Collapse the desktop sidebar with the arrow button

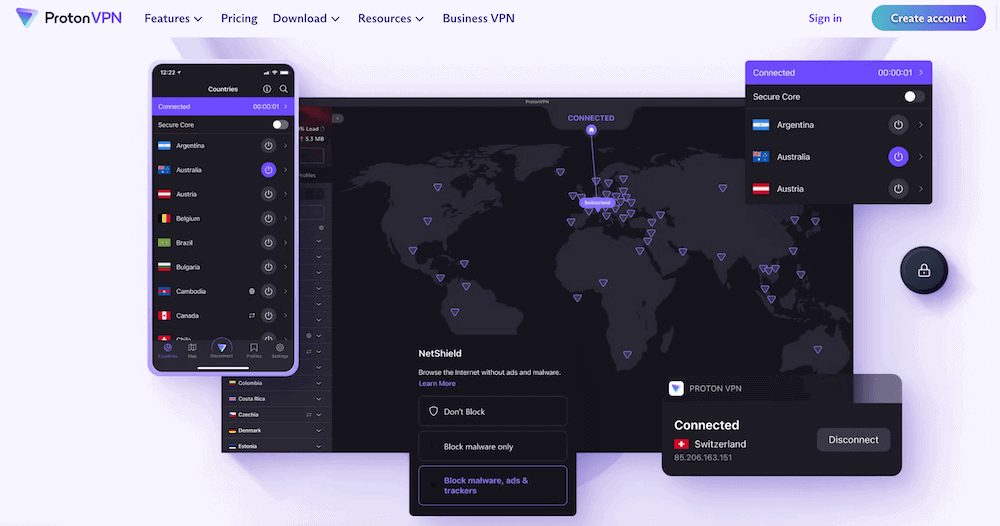(338, 119)
